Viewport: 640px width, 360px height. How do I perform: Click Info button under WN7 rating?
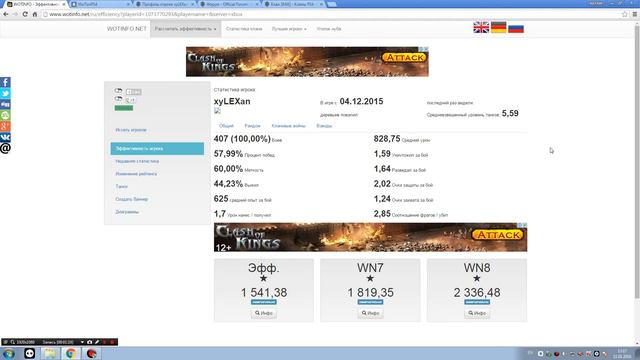(370, 313)
